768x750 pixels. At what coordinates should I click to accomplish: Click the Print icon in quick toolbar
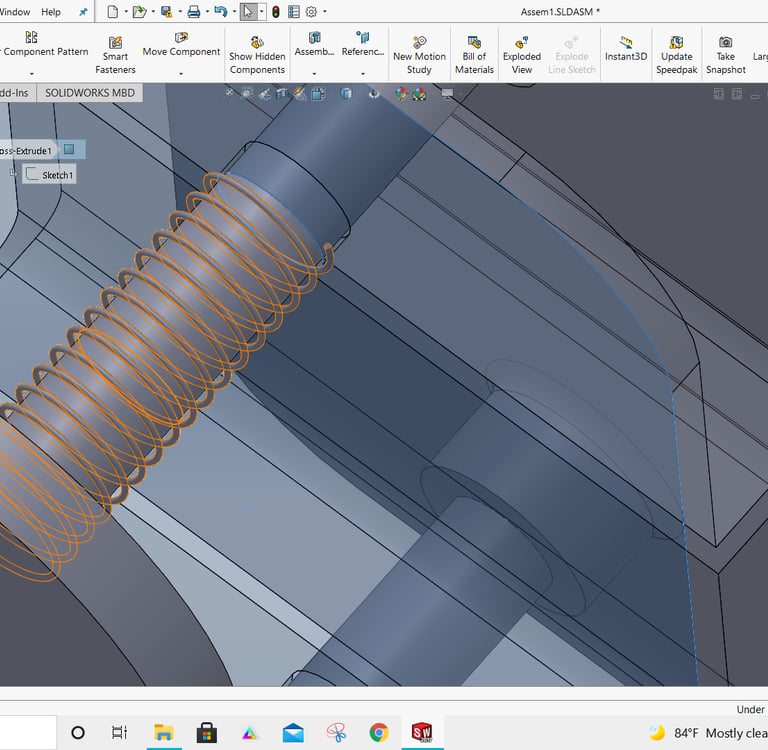(193, 12)
